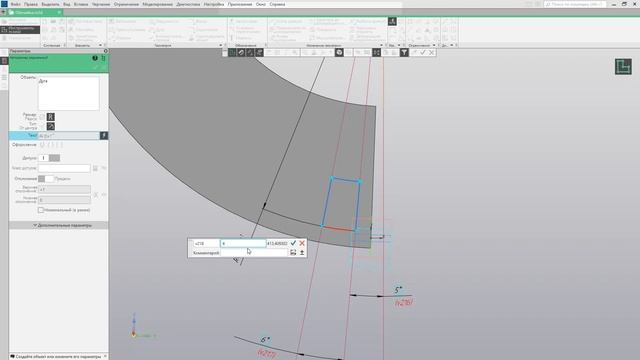Open the Моделирование menu
The height and width of the screenshot is (360, 640).
click(158, 4)
